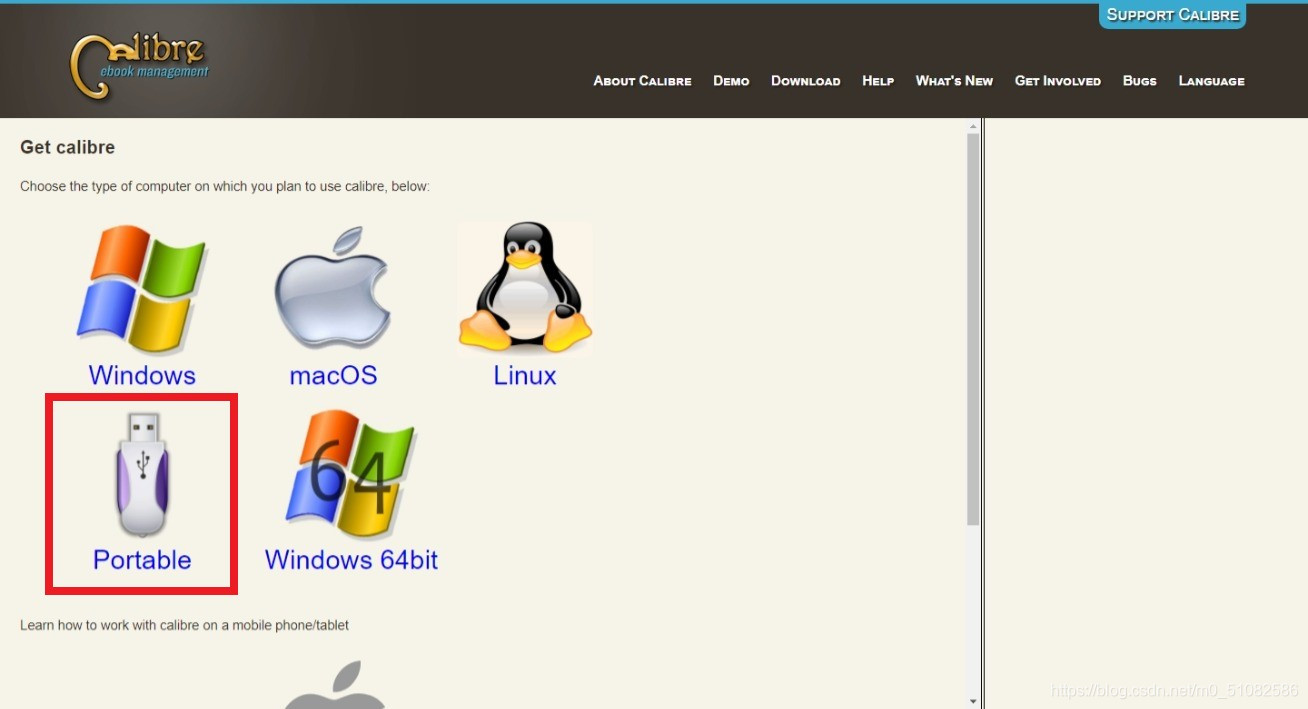Click the 'Choose the type of computer' text
Viewport: 1308px width, 709px height.
(x=225, y=186)
